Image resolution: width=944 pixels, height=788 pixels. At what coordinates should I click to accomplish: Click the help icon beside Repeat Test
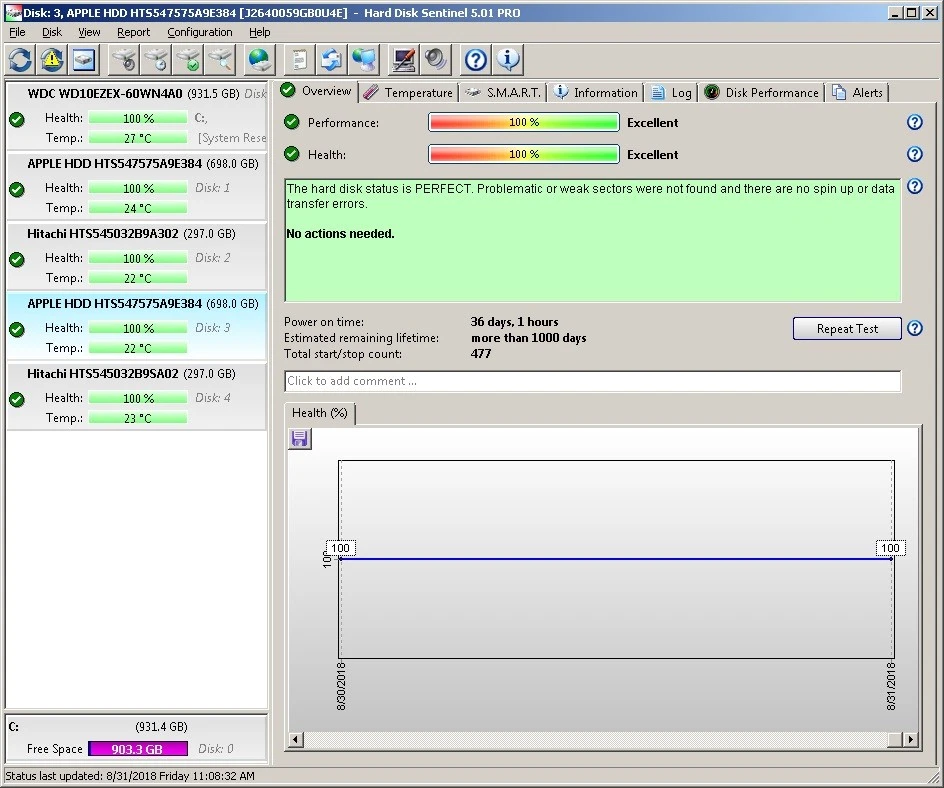tap(914, 329)
